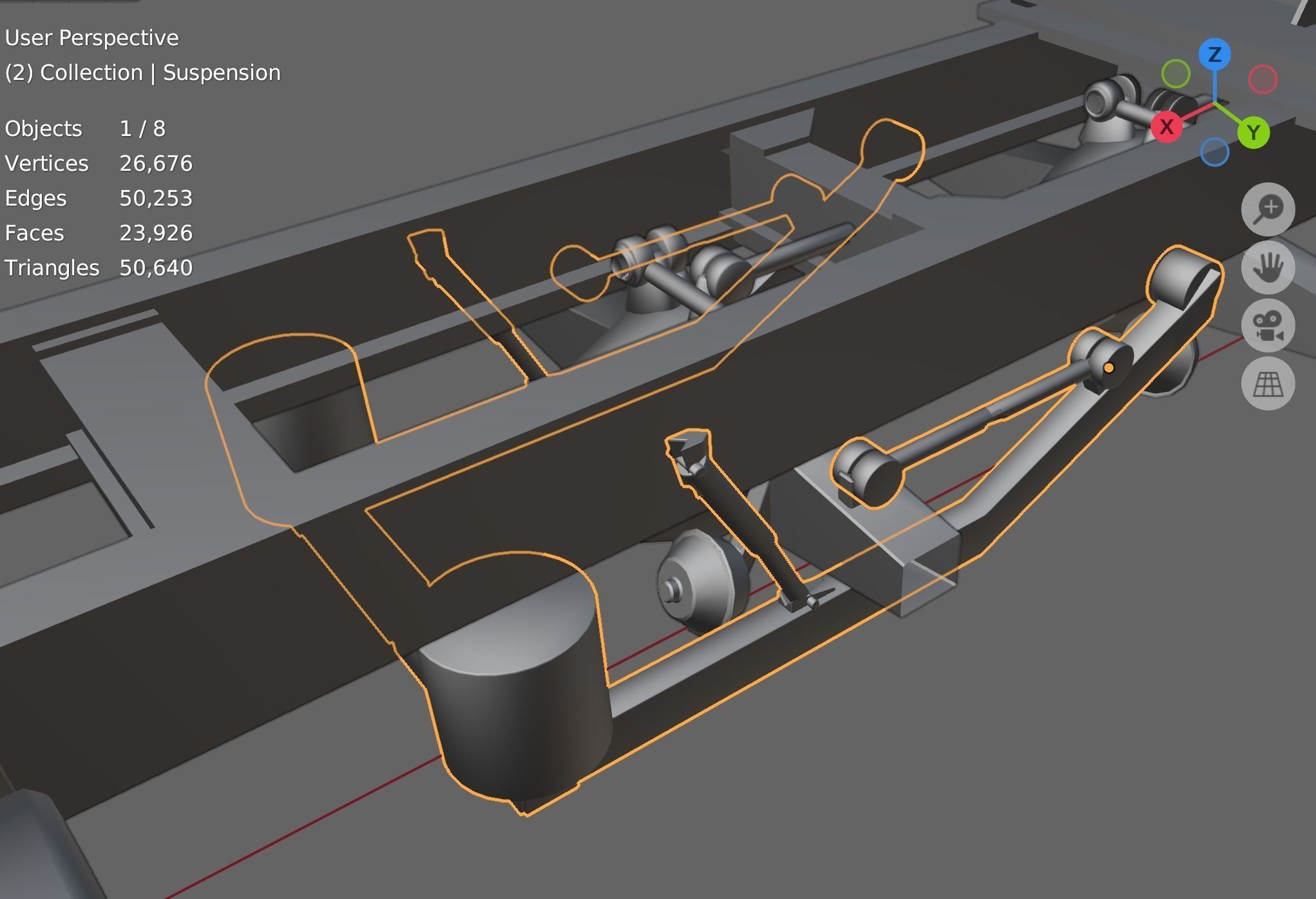Click the orange origin point of the selected arm

[x=1109, y=366]
